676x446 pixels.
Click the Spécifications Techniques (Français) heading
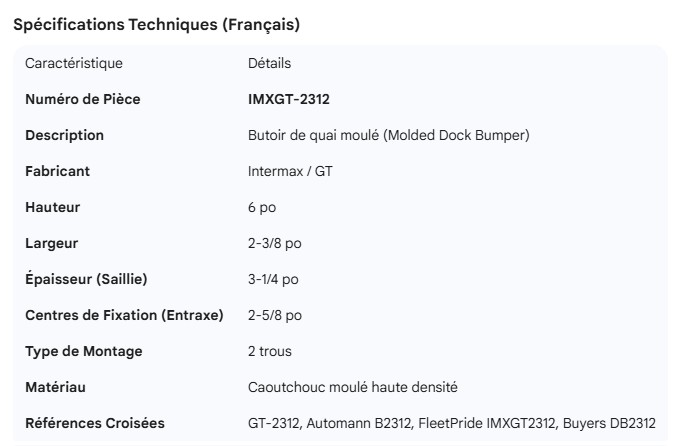[x=156, y=25]
